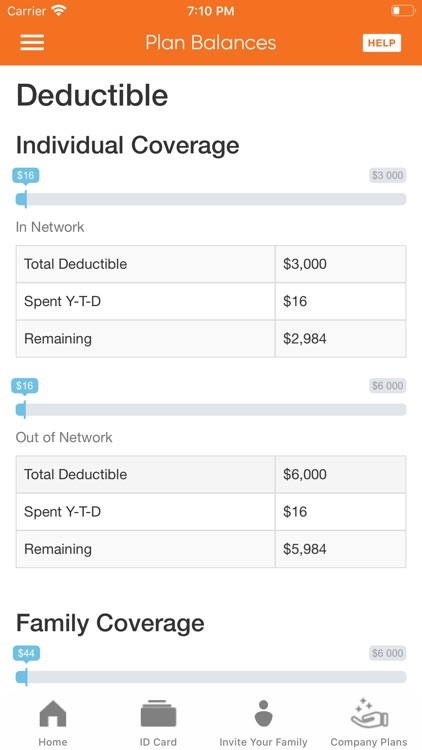The image size is (422, 750).
Task: Tap the $3 000 limit label
Action: (x=388, y=175)
